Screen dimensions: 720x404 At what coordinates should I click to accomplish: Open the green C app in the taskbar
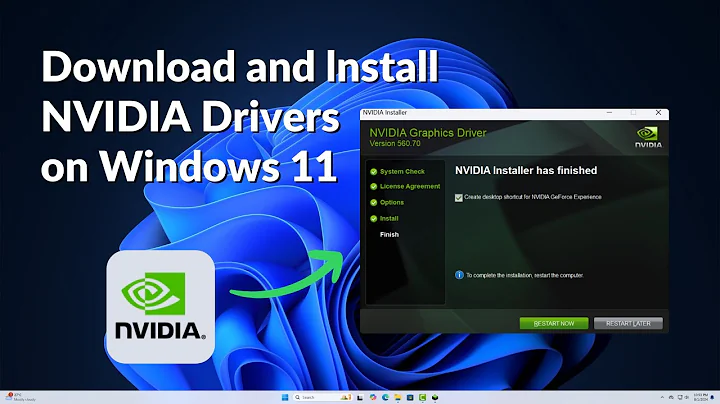(422, 398)
